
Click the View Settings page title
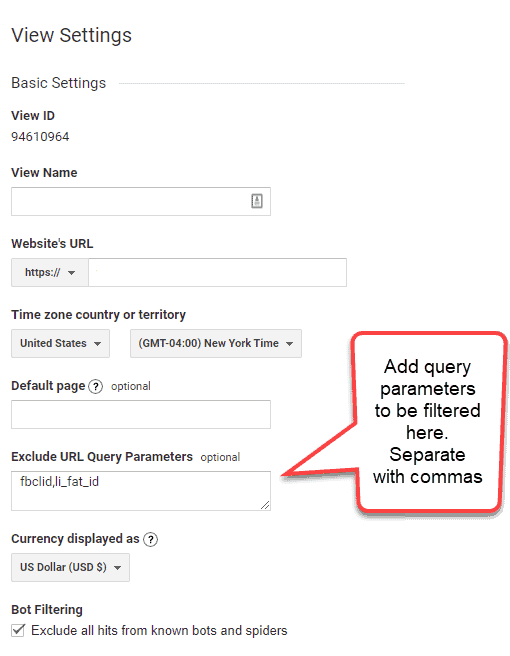(72, 35)
